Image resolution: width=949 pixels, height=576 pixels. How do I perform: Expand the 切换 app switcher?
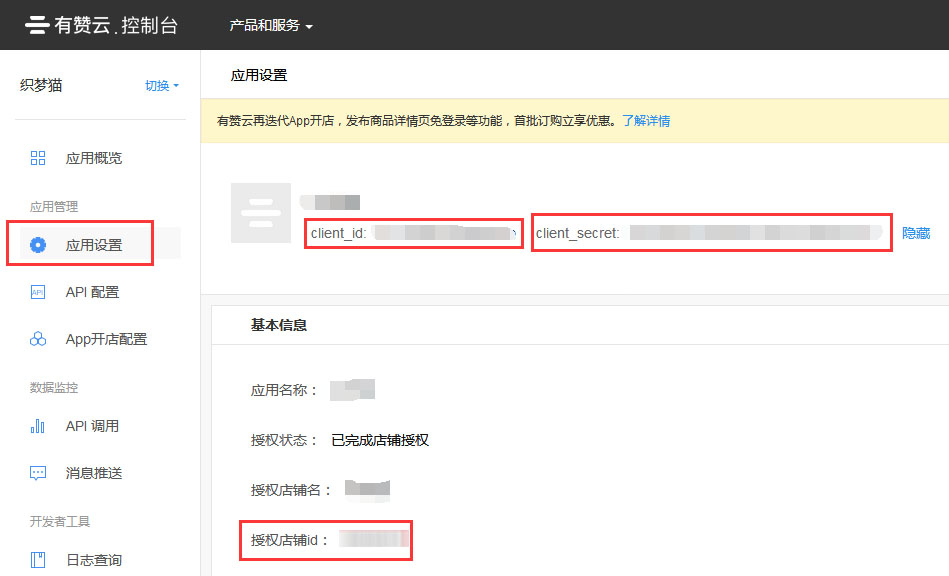161,86
